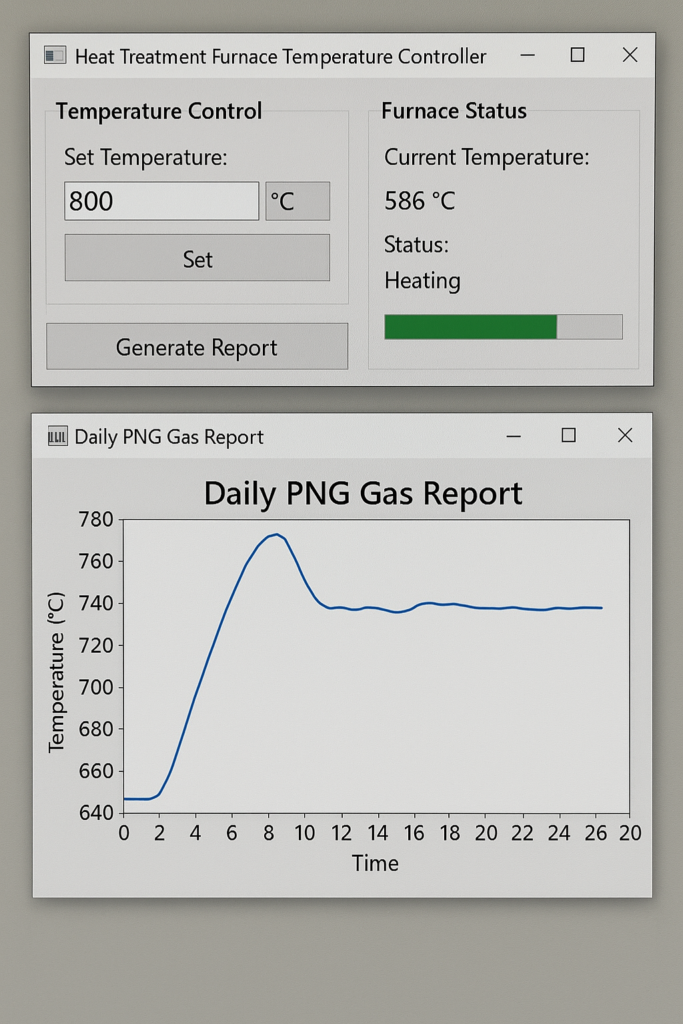Click the Heating status text

tap(422, 281)
